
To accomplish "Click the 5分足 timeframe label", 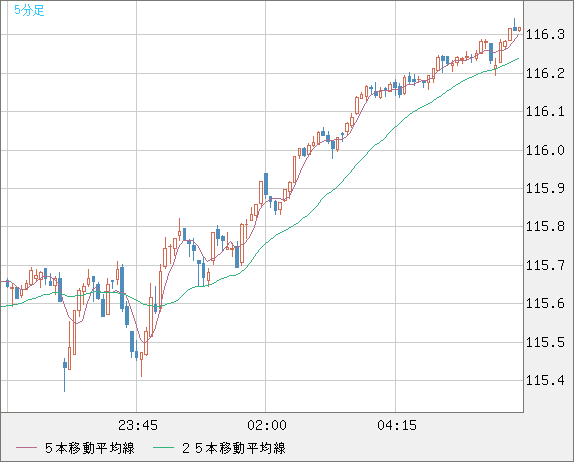I will 29,10.
